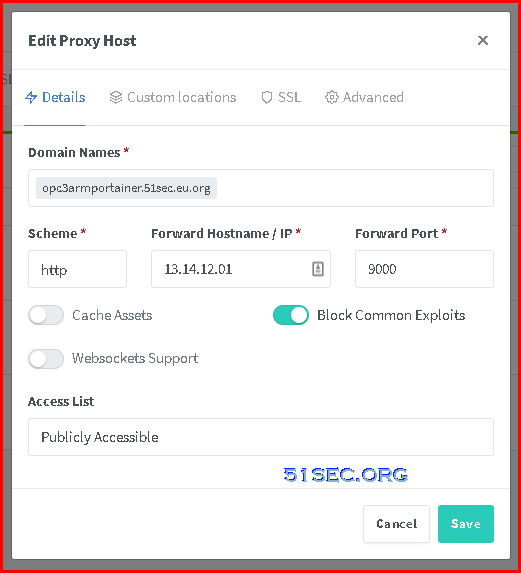
Task: Click the stacked layers Custom locations icon
Action: click(x=116, y=97)
